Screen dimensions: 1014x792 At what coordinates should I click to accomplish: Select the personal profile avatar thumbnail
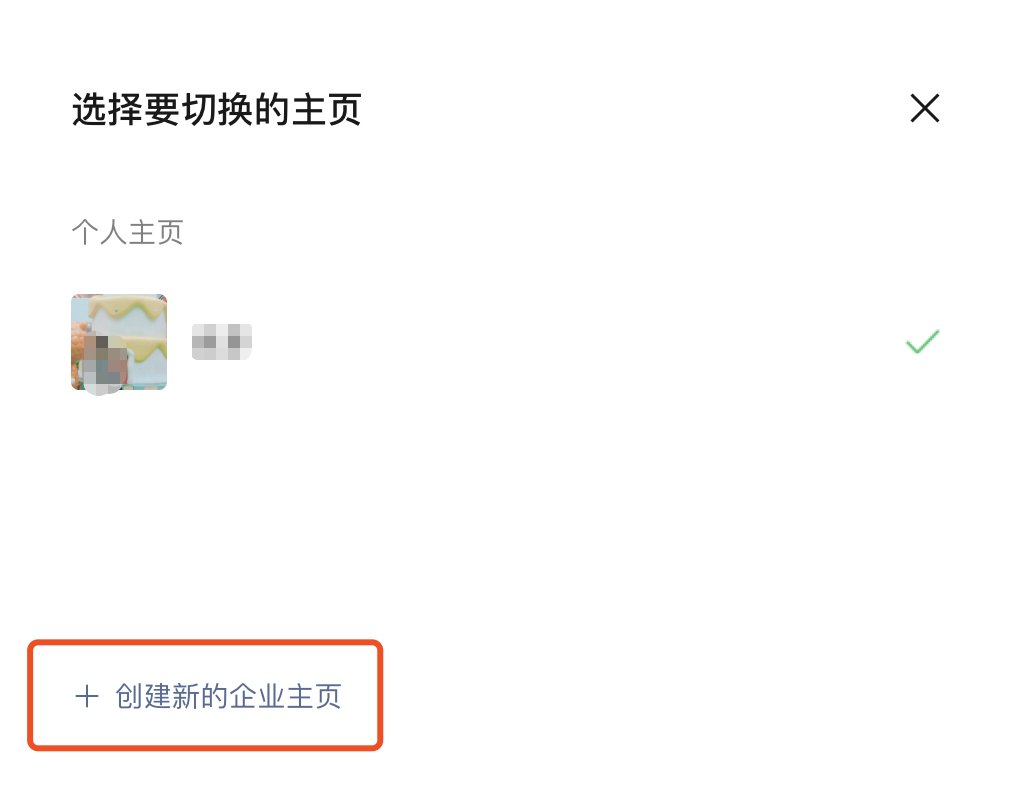point(119,342)
